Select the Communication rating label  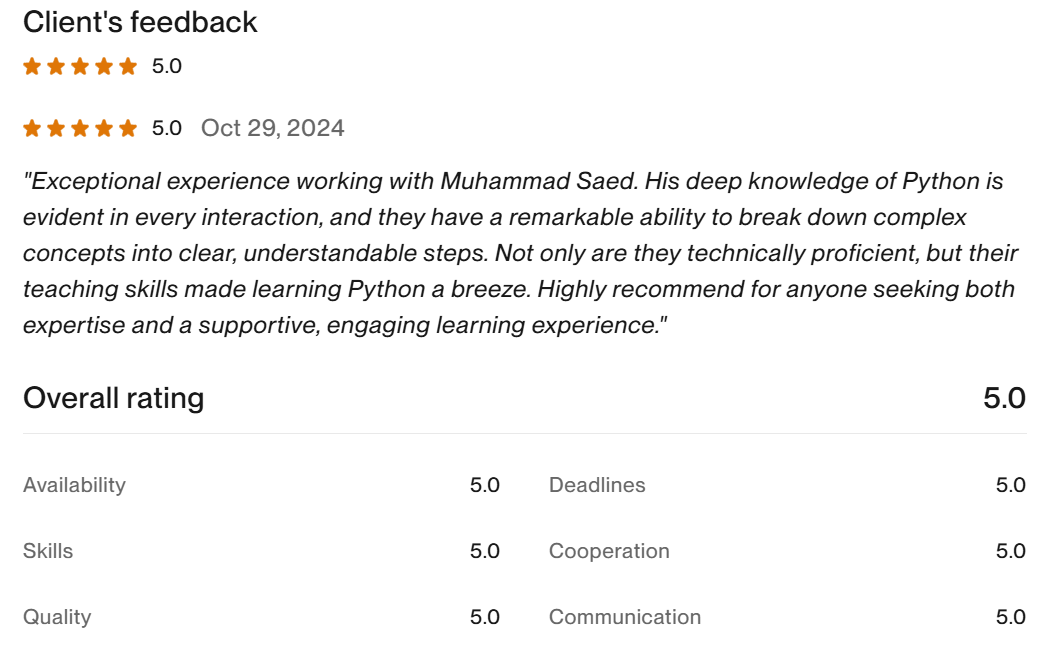point(625,617)
